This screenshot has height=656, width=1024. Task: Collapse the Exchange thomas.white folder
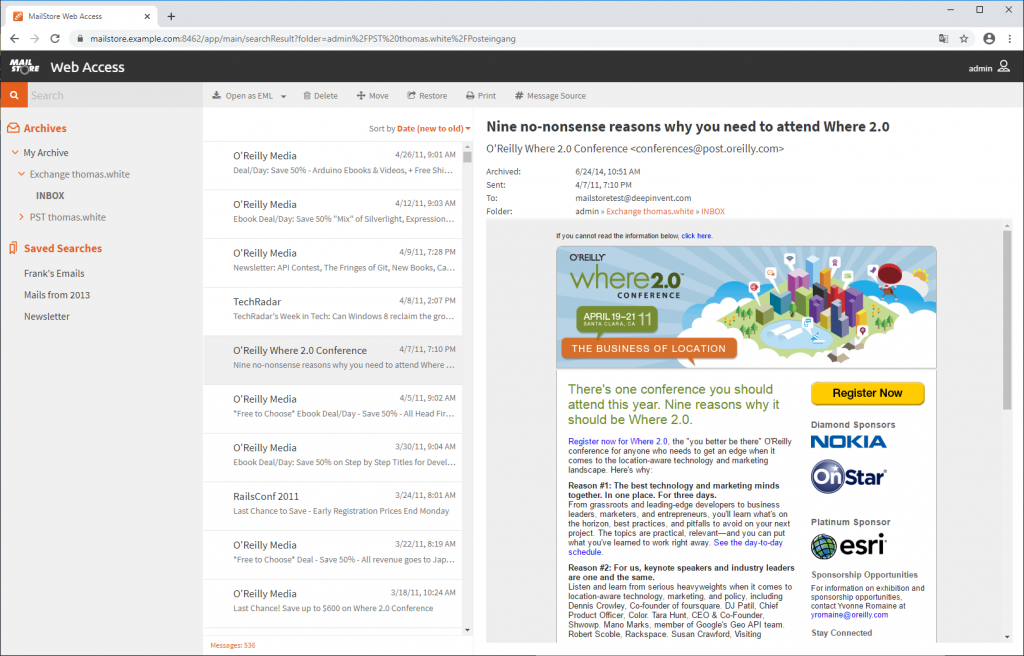[24, 174]
